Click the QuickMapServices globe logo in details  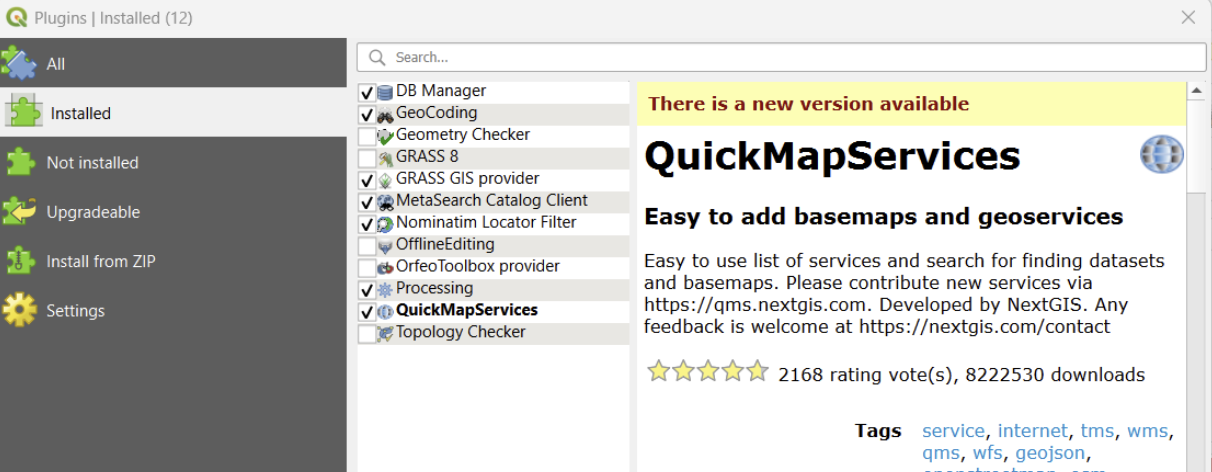point(1161,155)
